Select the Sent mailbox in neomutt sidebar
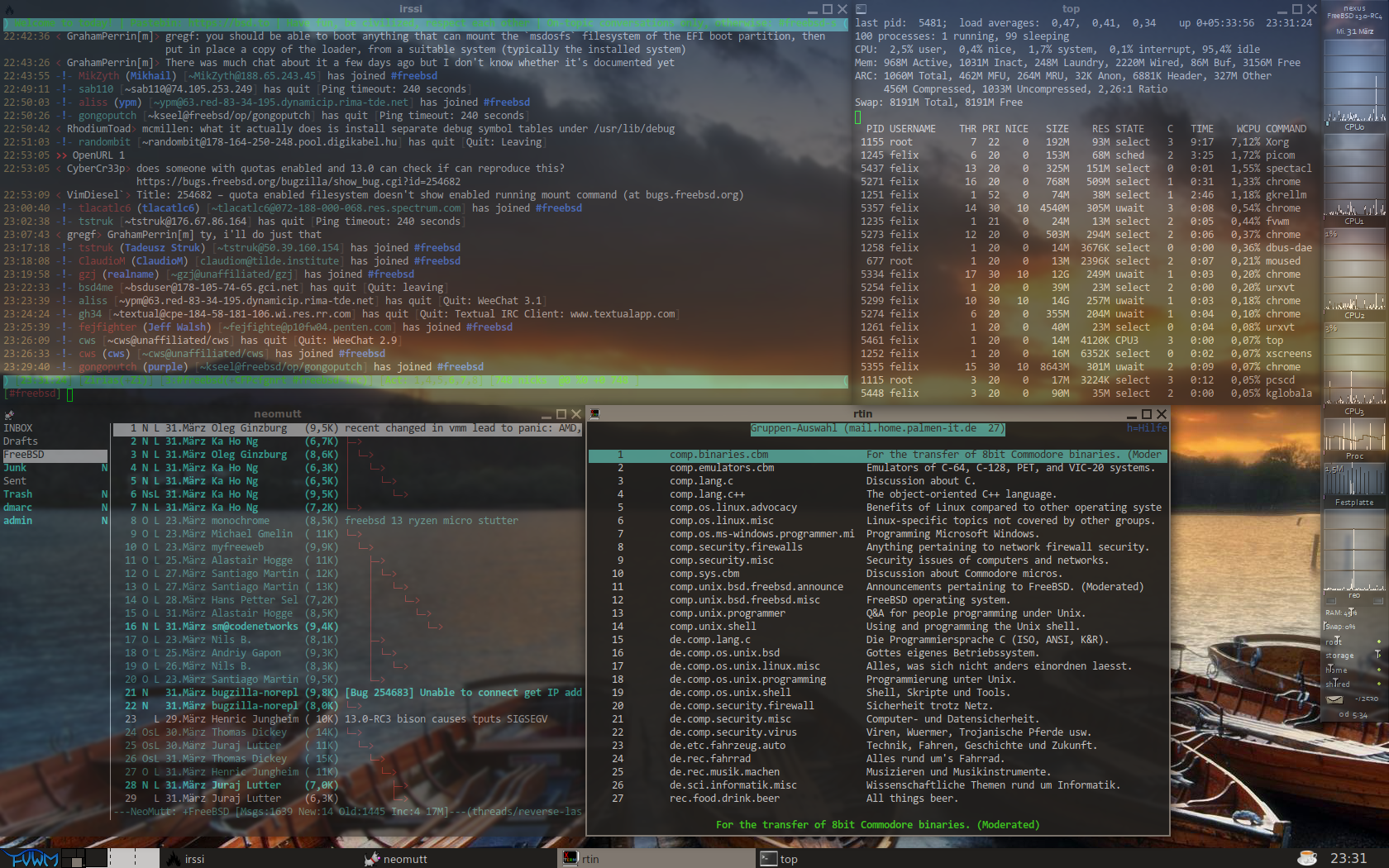 55,481
